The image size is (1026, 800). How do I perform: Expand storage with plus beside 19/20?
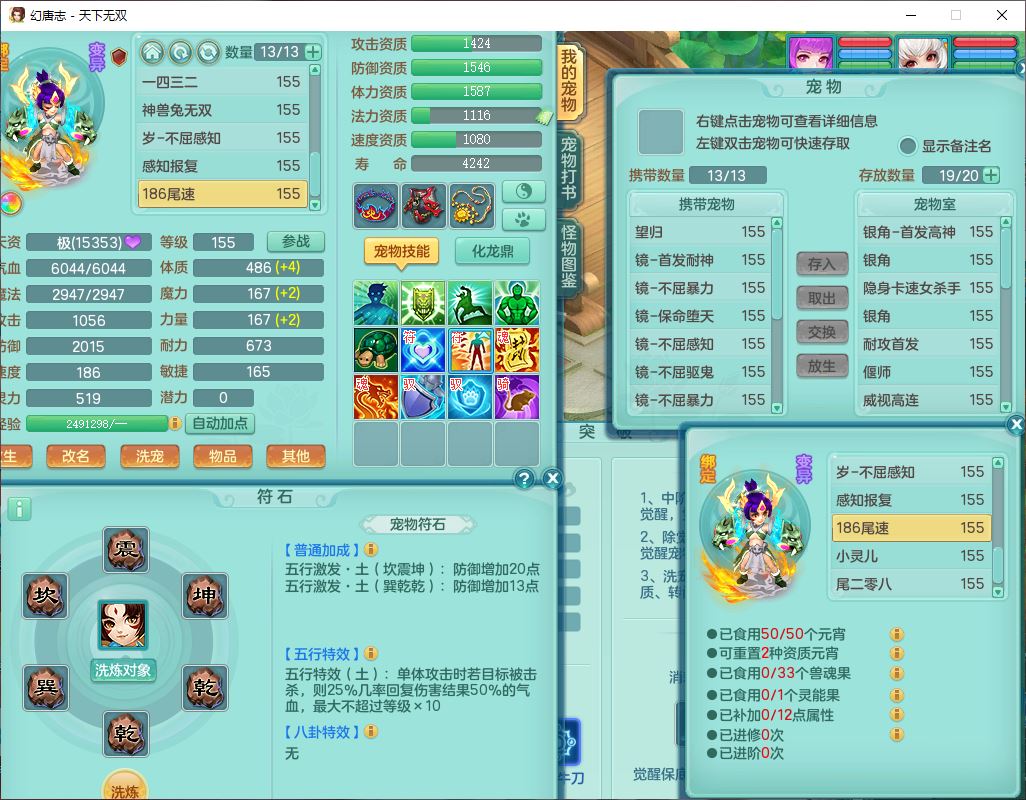coord(991,175)
